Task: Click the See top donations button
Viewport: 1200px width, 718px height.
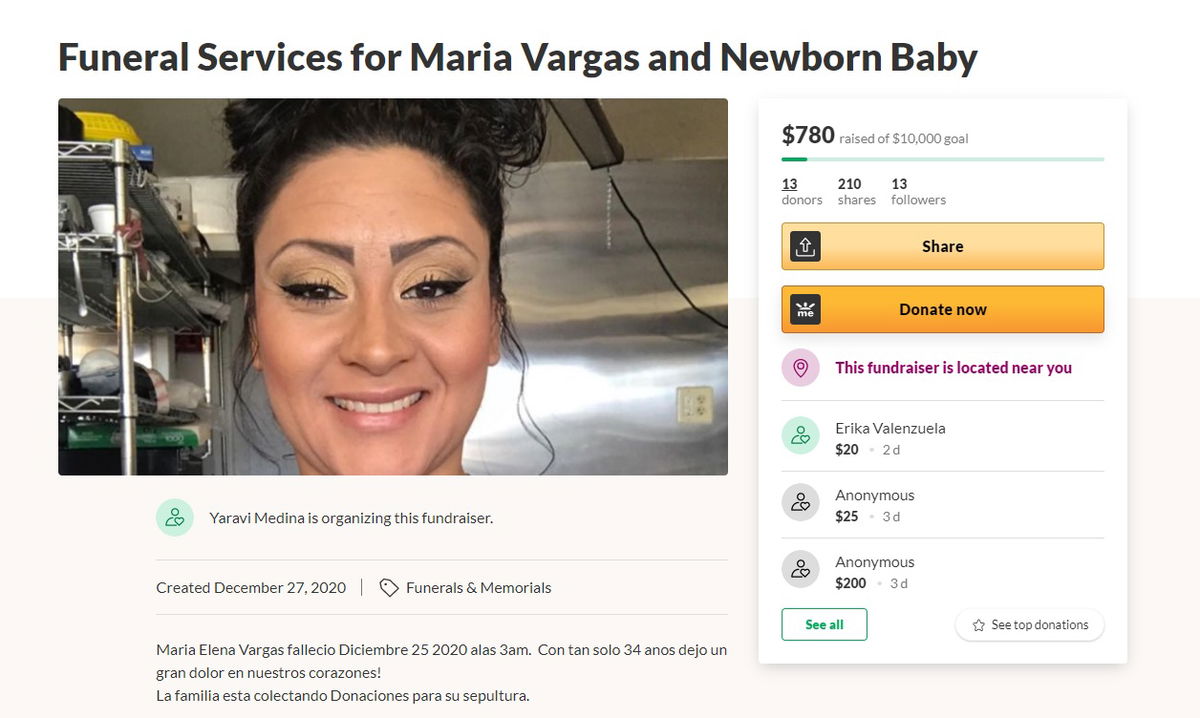Action: click(x=1030, y=625)
